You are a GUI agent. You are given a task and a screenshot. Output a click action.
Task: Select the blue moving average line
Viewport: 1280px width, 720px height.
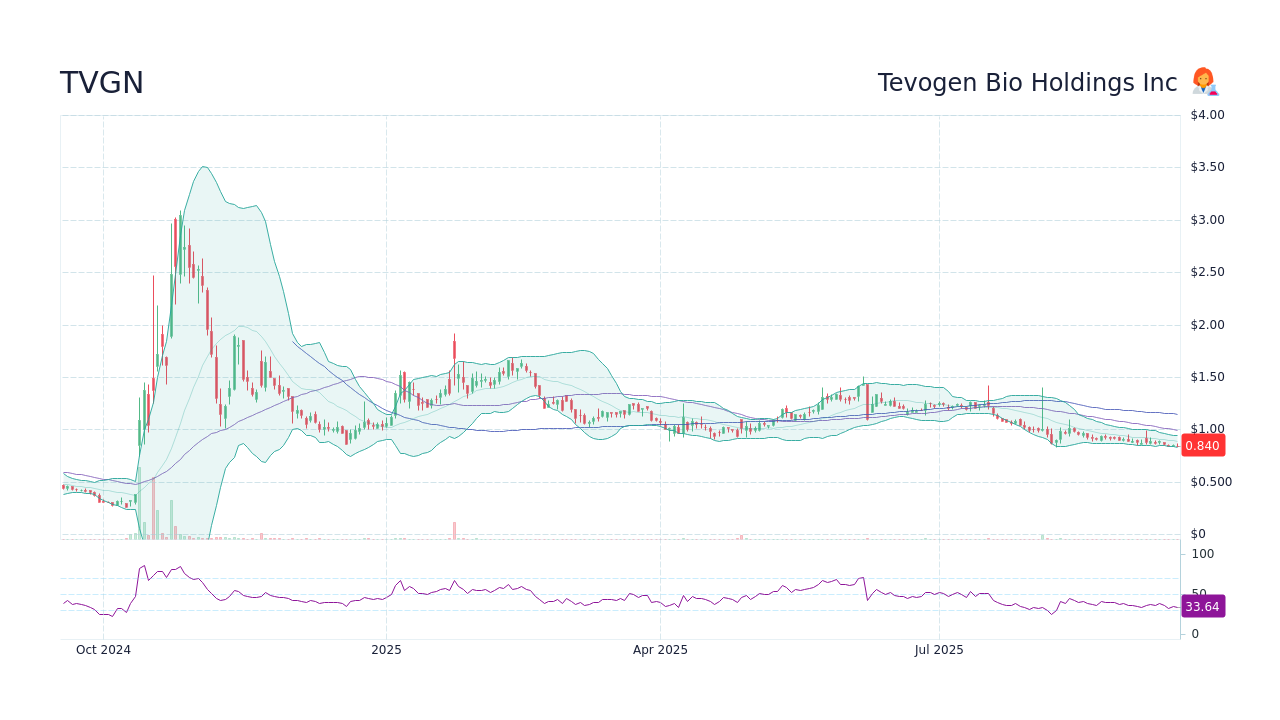pyautogui.click(x=600, y=425)
